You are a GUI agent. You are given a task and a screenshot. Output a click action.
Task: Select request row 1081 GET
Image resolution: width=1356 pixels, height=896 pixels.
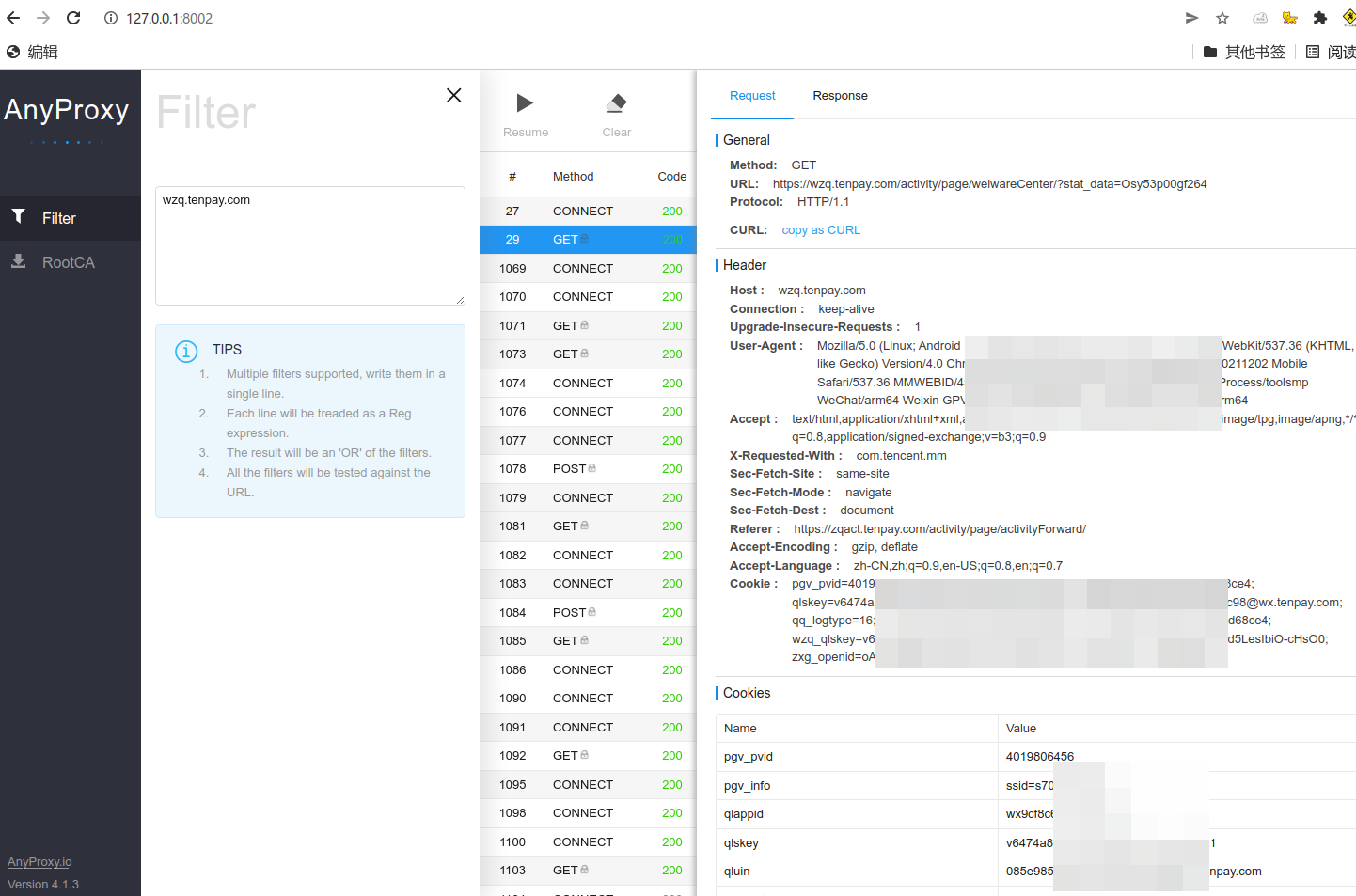coord(588,527)
